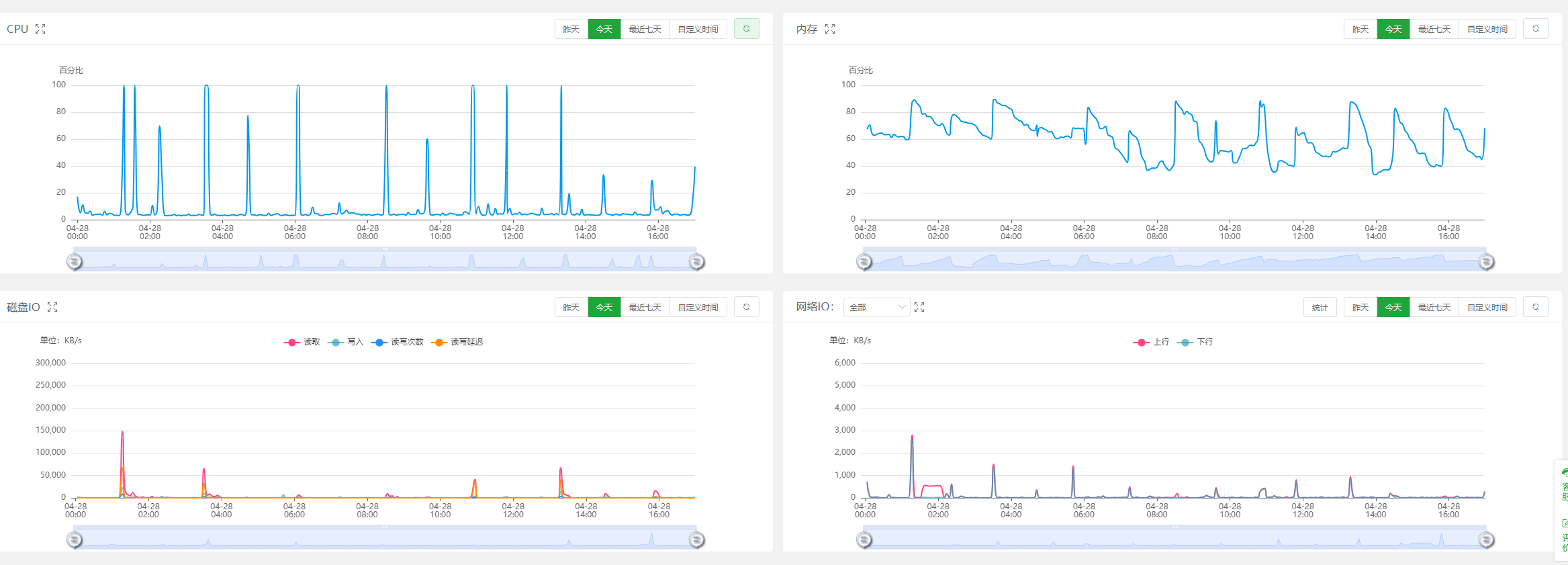The width and height of the screenshot is (1568, 565).
Task: Grab the 内存 zoom slider right handle
Action: [1486, 261]
